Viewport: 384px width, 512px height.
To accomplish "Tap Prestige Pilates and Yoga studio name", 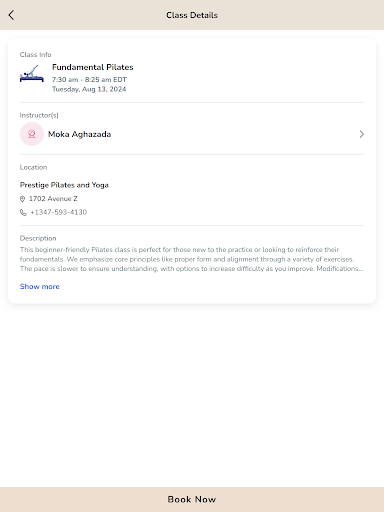I will 64,185.
